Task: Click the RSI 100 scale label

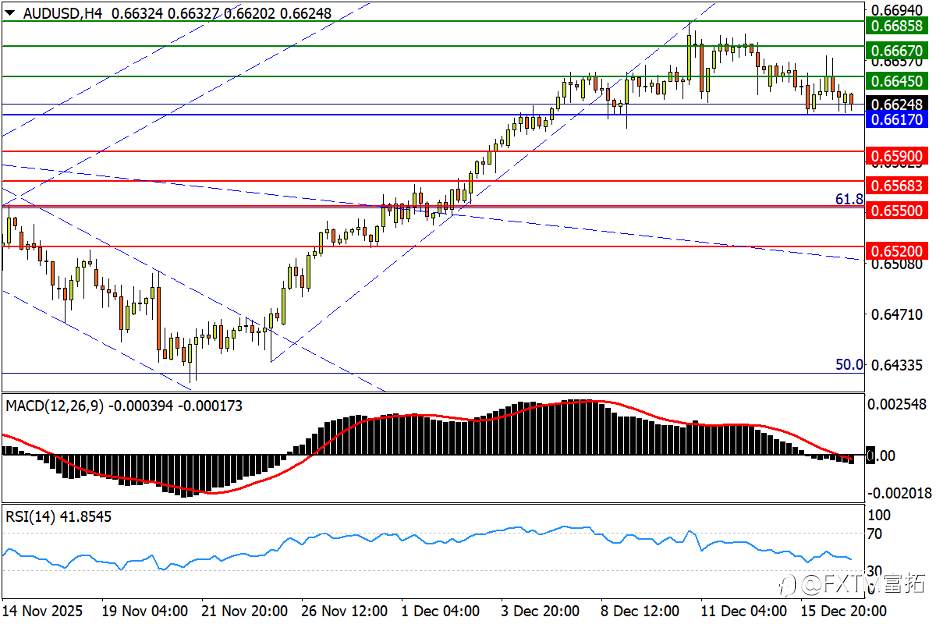Action: [x=879, y=515]
